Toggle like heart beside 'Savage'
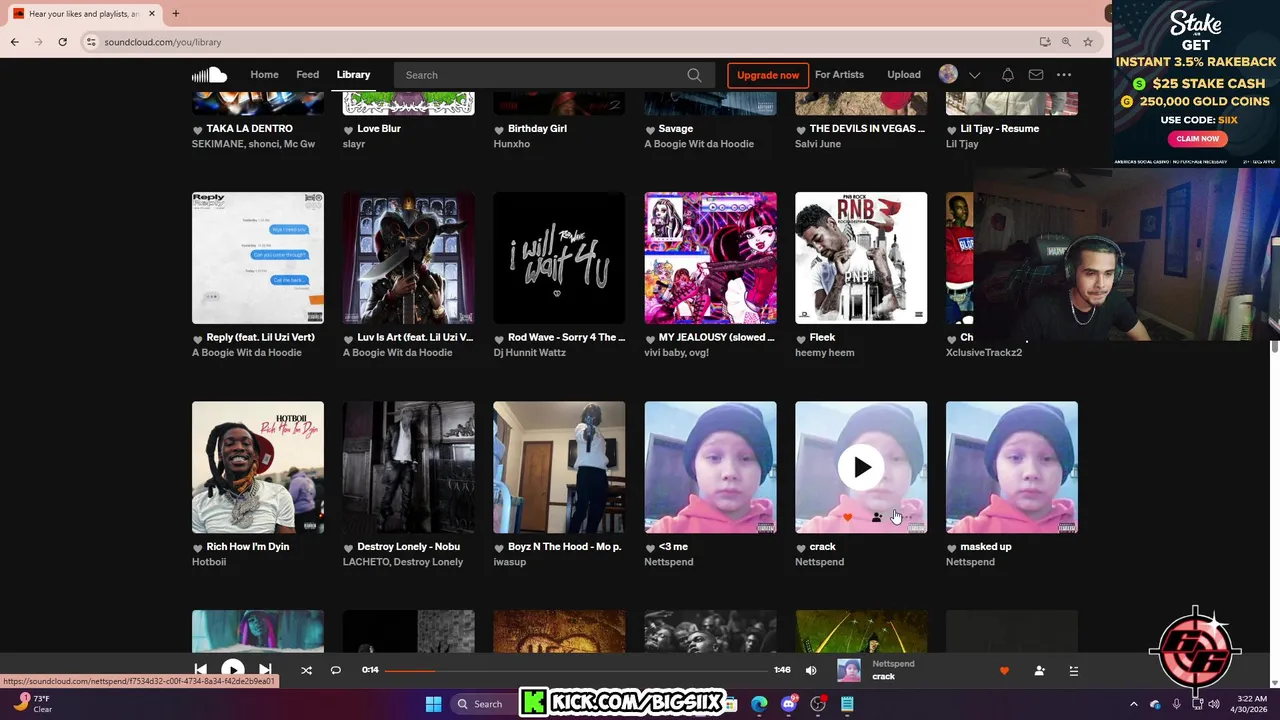The image size is (1280, 720). (x=650, y=130)
